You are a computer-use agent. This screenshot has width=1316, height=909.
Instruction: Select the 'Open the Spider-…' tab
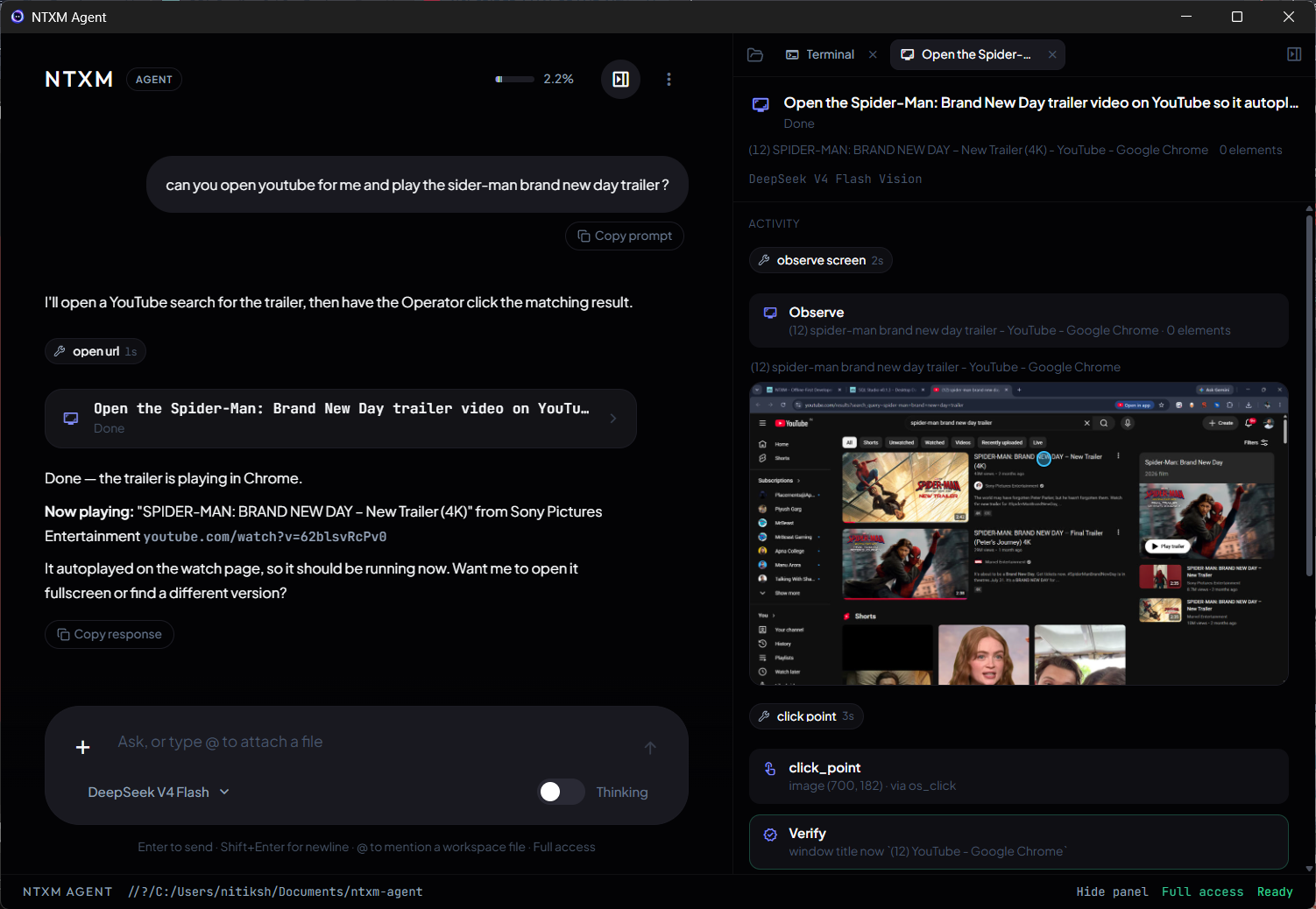[x=966, y=54]
